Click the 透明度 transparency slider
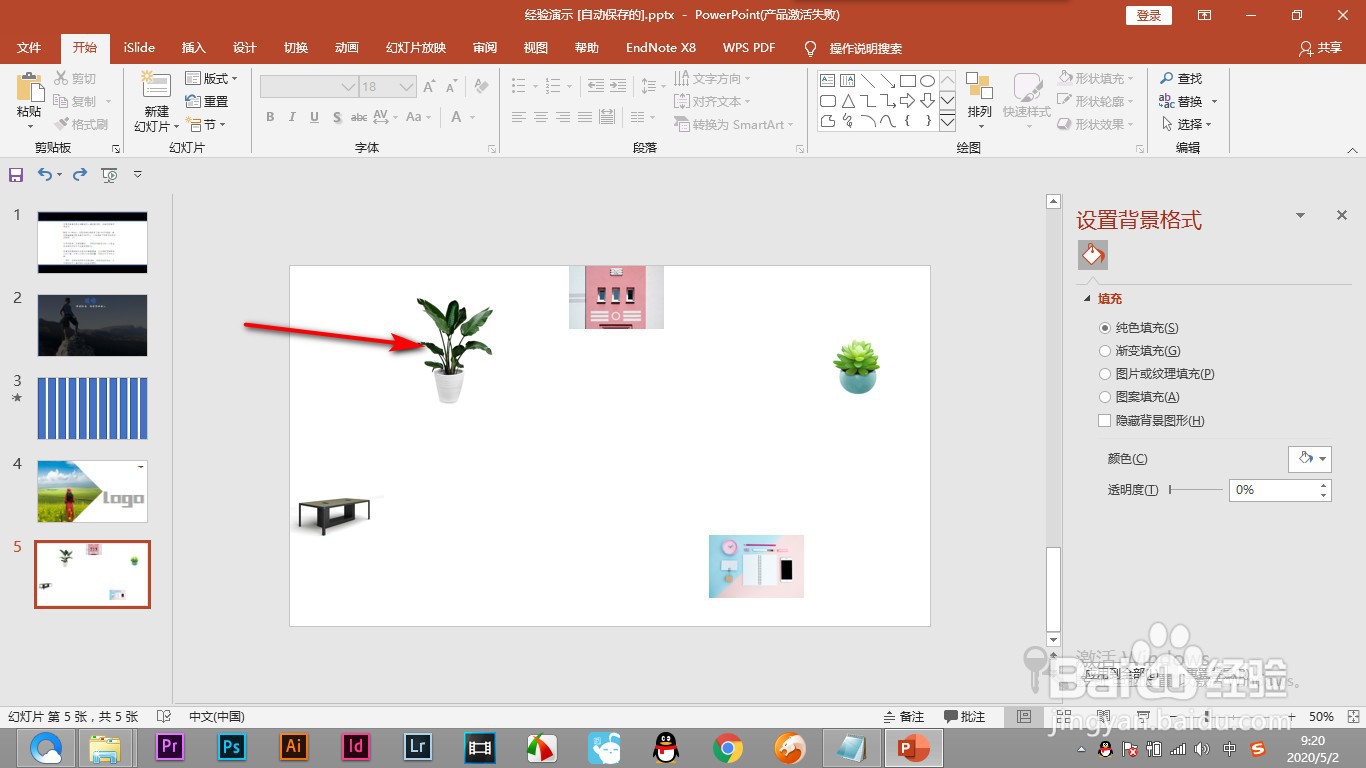The image size is (1366, 768). pos(1196,490)
